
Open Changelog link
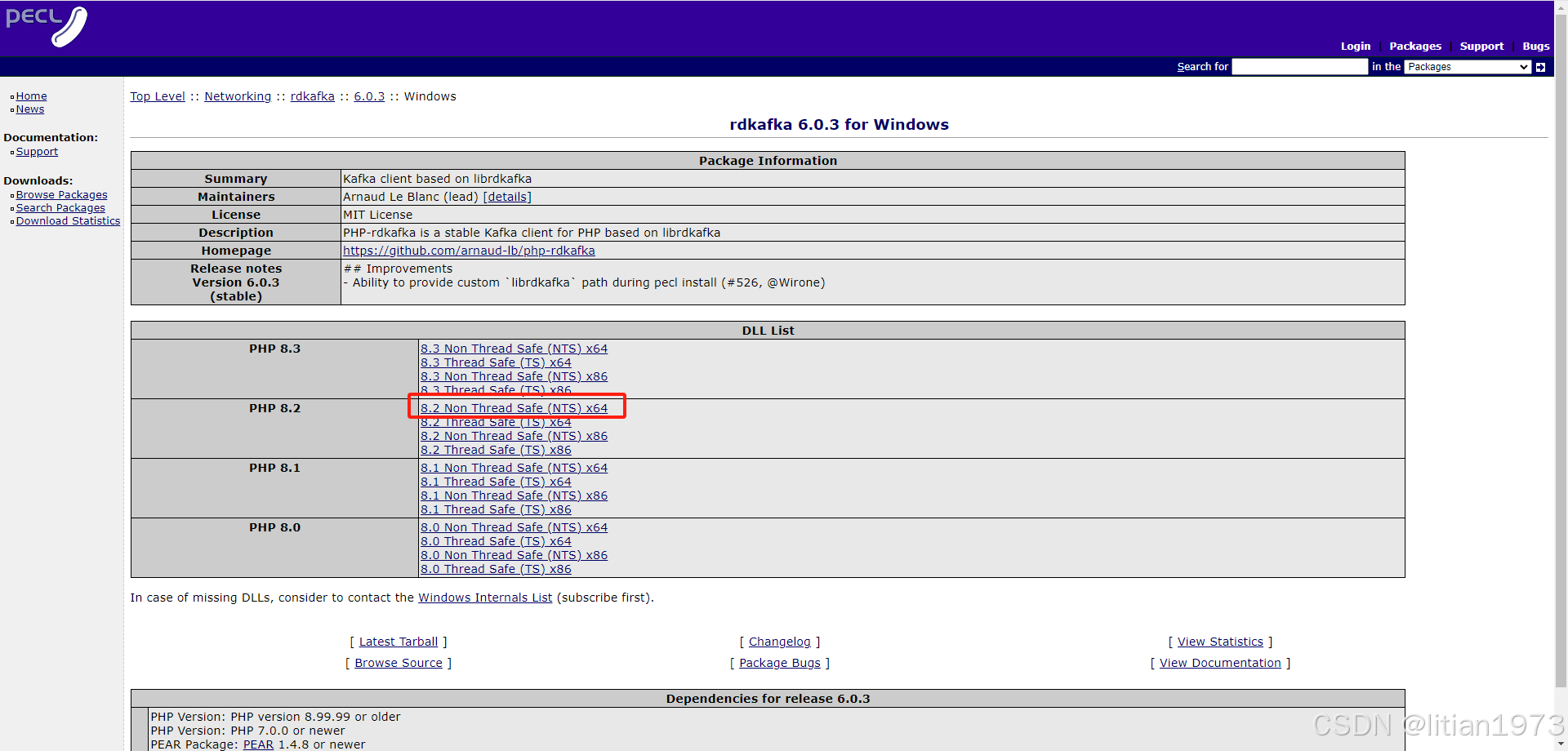coord(780,642)
